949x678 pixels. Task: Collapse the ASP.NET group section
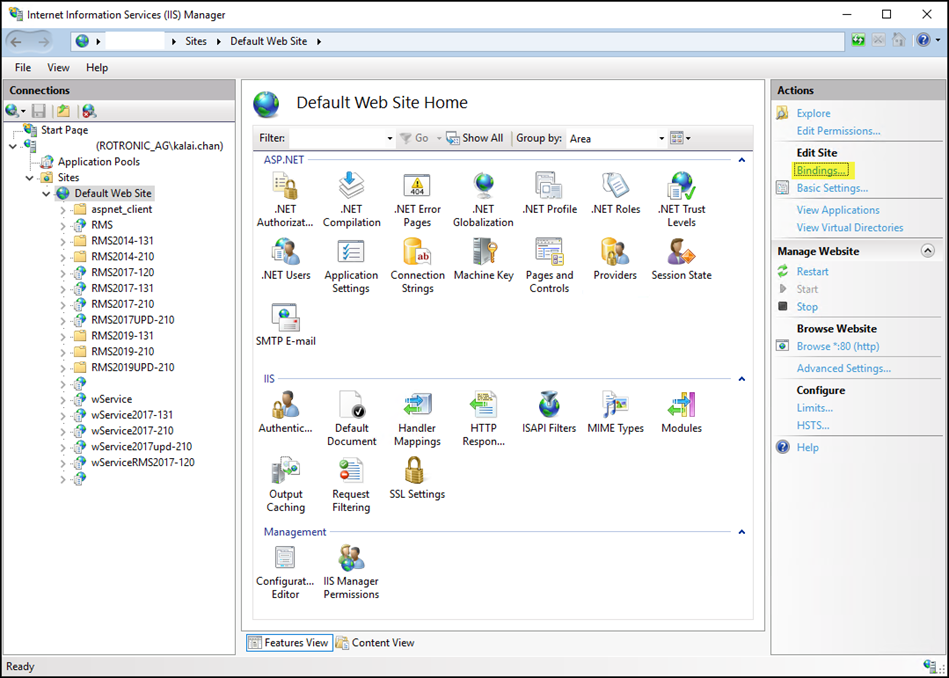coord(741,160)
